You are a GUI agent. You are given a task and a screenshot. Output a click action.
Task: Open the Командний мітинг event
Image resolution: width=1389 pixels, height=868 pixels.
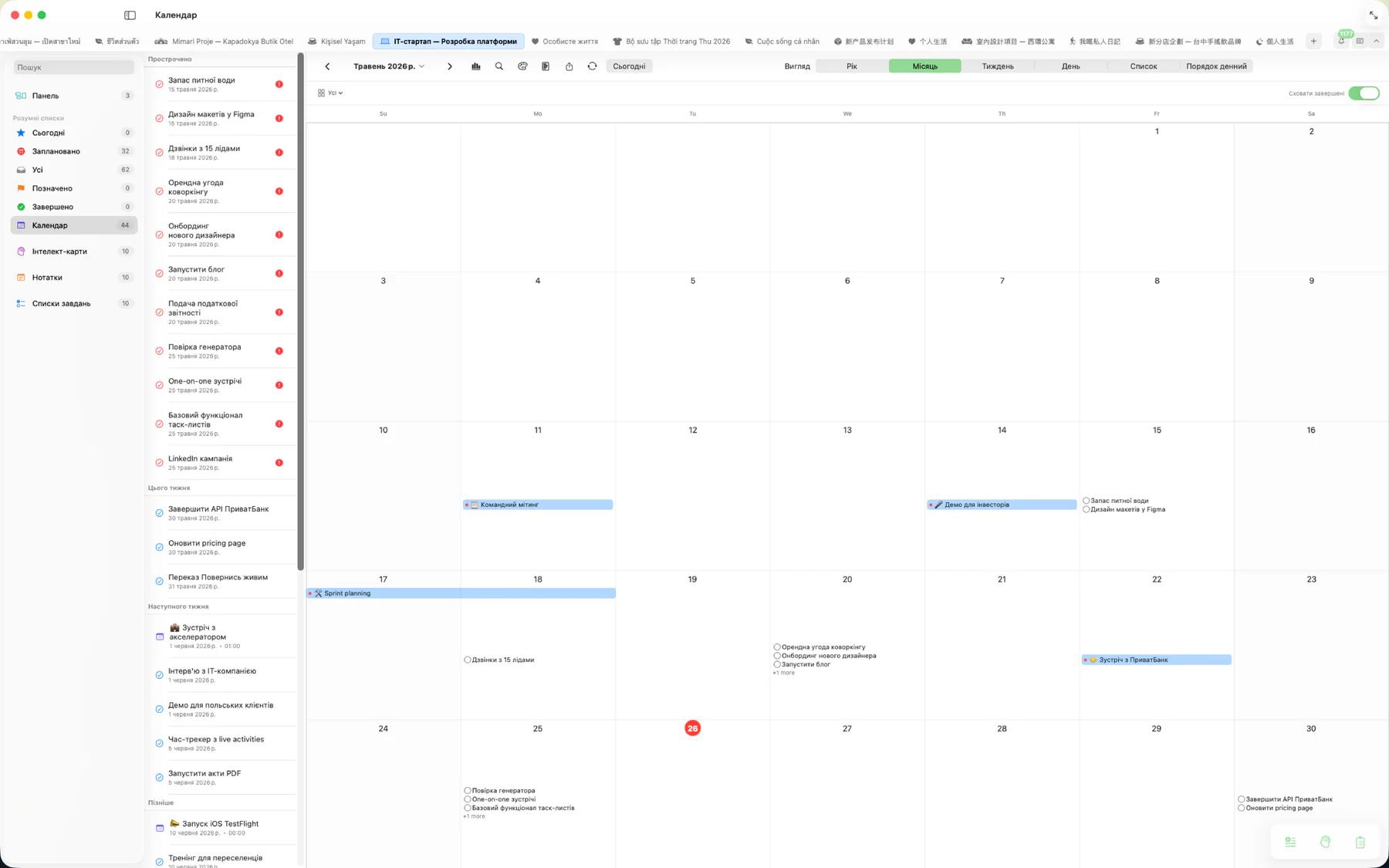click(538, 505)
